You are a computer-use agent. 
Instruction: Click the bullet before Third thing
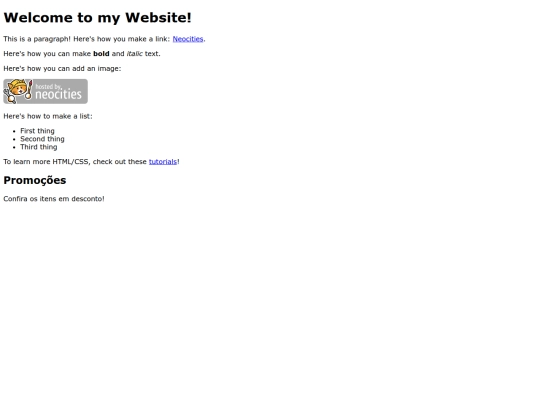click(x=14, y=147)
